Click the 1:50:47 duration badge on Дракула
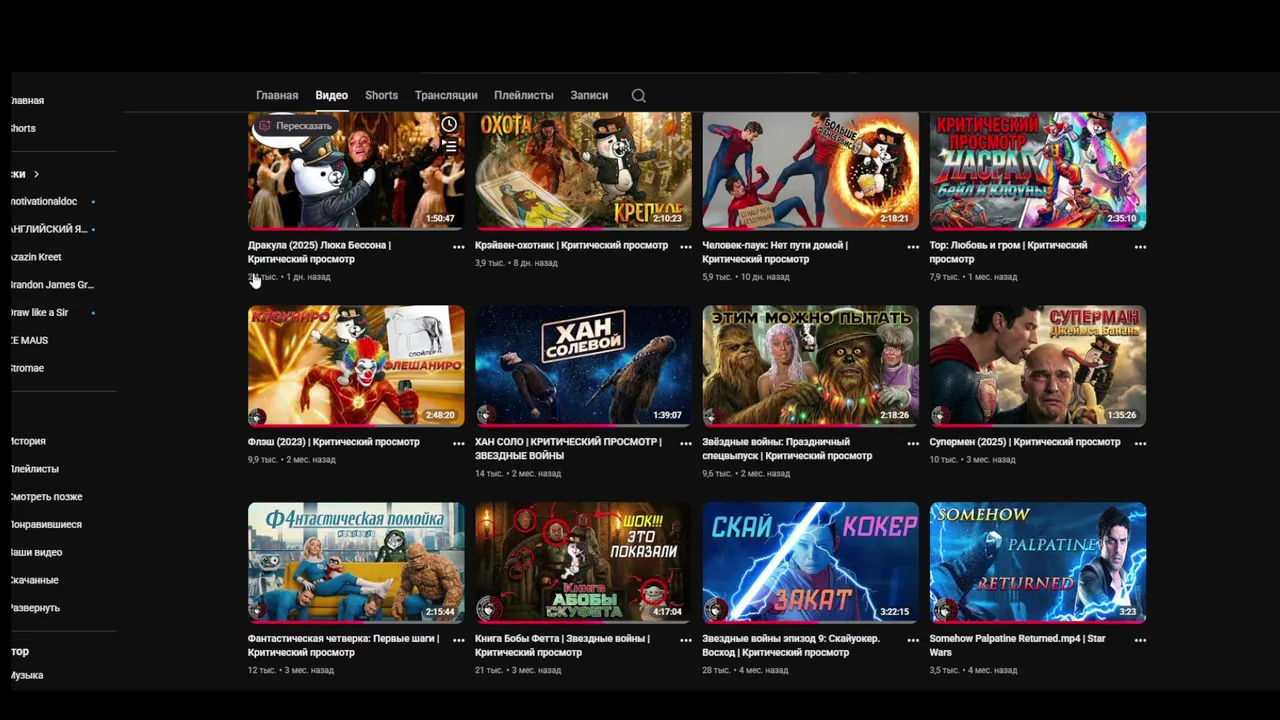This screenshot has height=720, width=1280. click(x=440, y=218)
